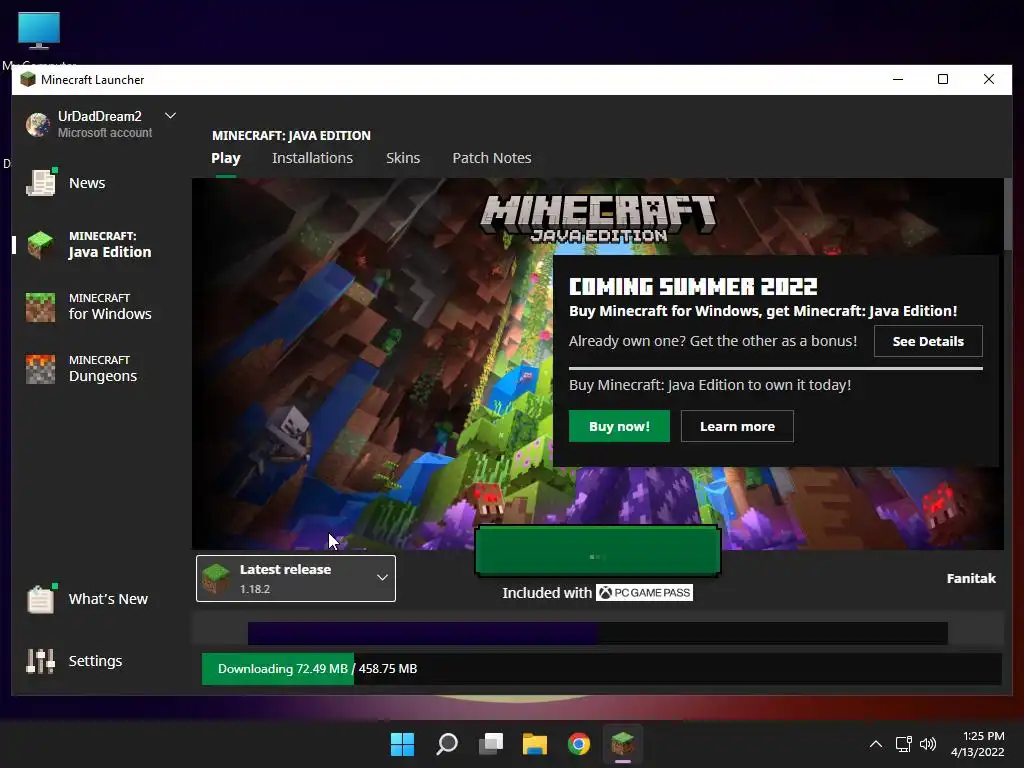Click the Settings label in sidebar
The width and height of the screenshot is (1024, 768).
tap(95, 661)
